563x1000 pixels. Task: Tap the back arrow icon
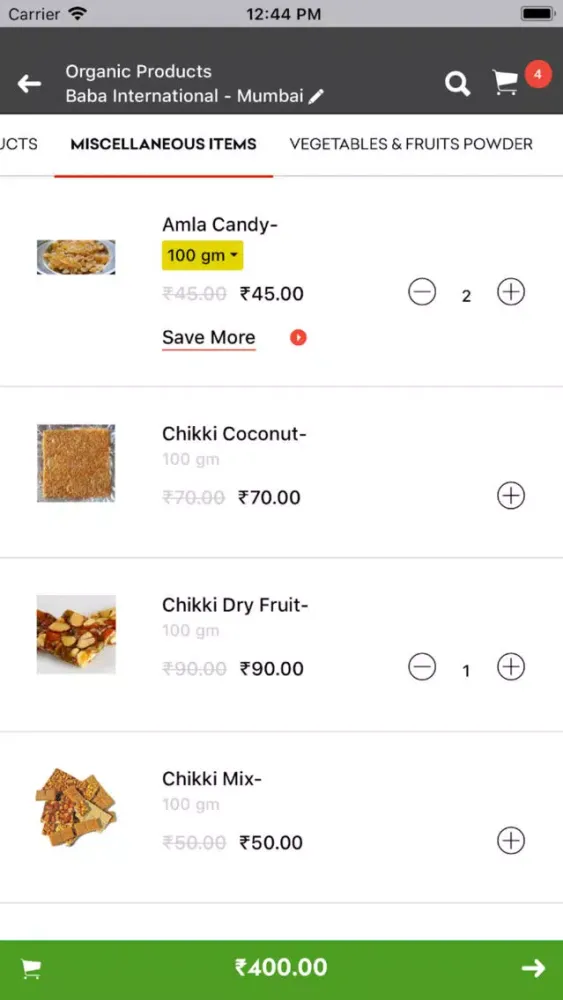point(29,83)
